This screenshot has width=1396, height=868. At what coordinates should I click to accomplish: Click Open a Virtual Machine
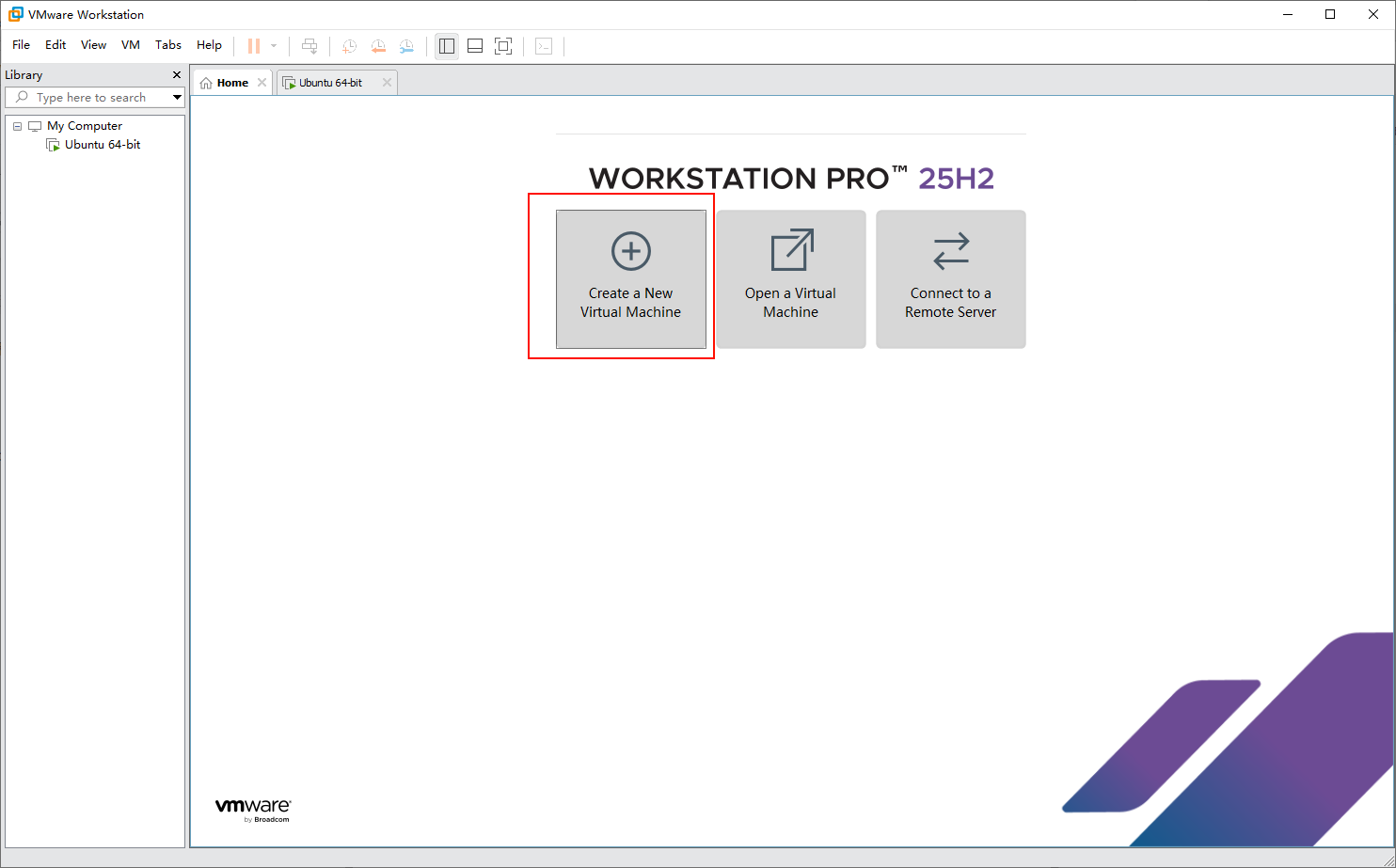click(791, 279)
